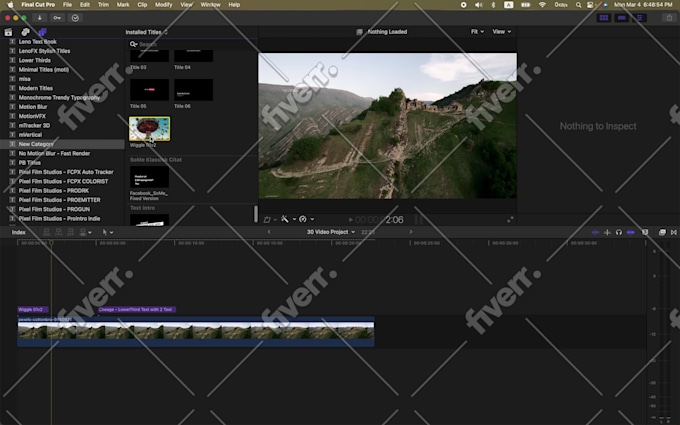Viewport: 680px width, 425px height.
Task: Open the Trim menu
Action: point(103,5)
